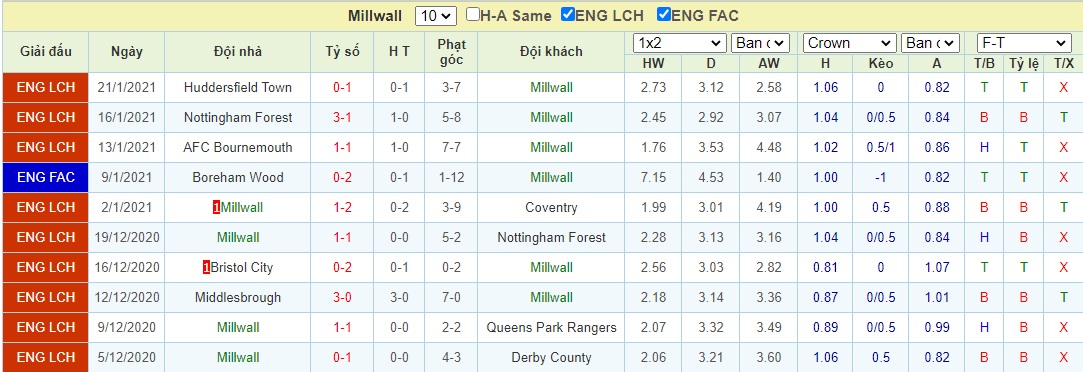Uncheck the ENG FAC filter checkbox
This screenshot has width=1083, height=372.
tap(664, 14)
